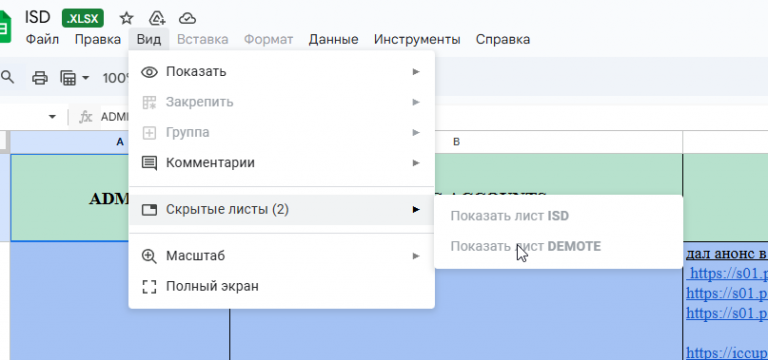Click the eye icon beside Показать
The image size is (768, 360).
pyautogui.click(x=149, y=72)
